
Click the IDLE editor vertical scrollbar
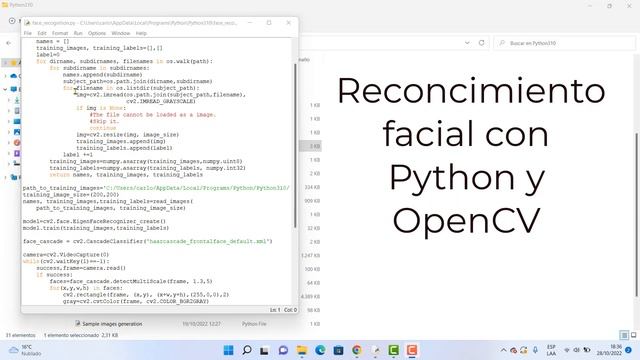tap(295, 145)
